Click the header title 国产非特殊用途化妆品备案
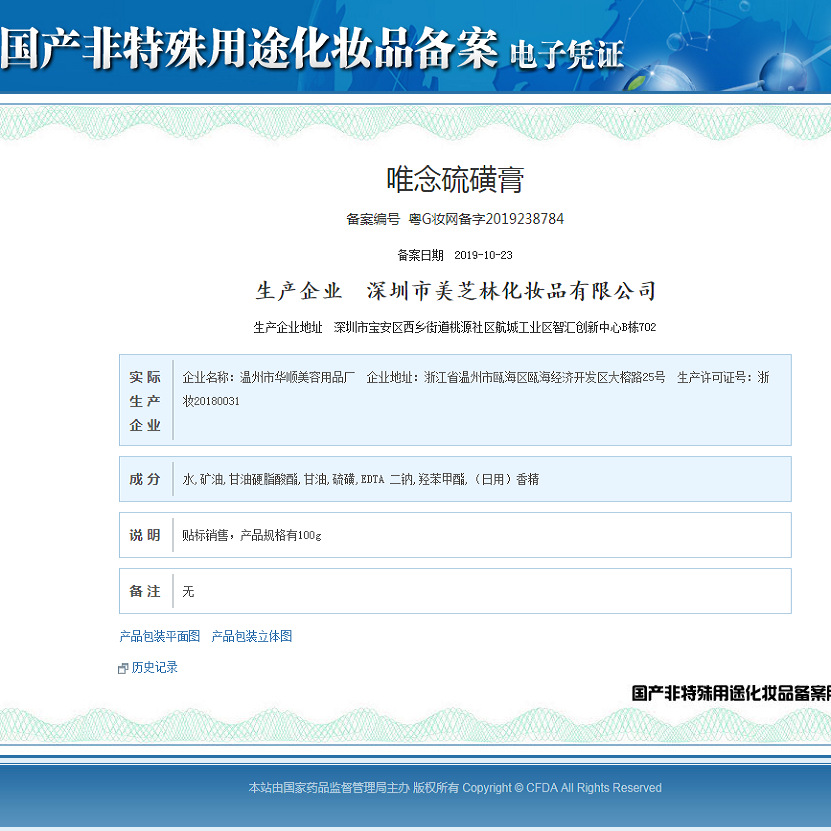 point(249,49)
